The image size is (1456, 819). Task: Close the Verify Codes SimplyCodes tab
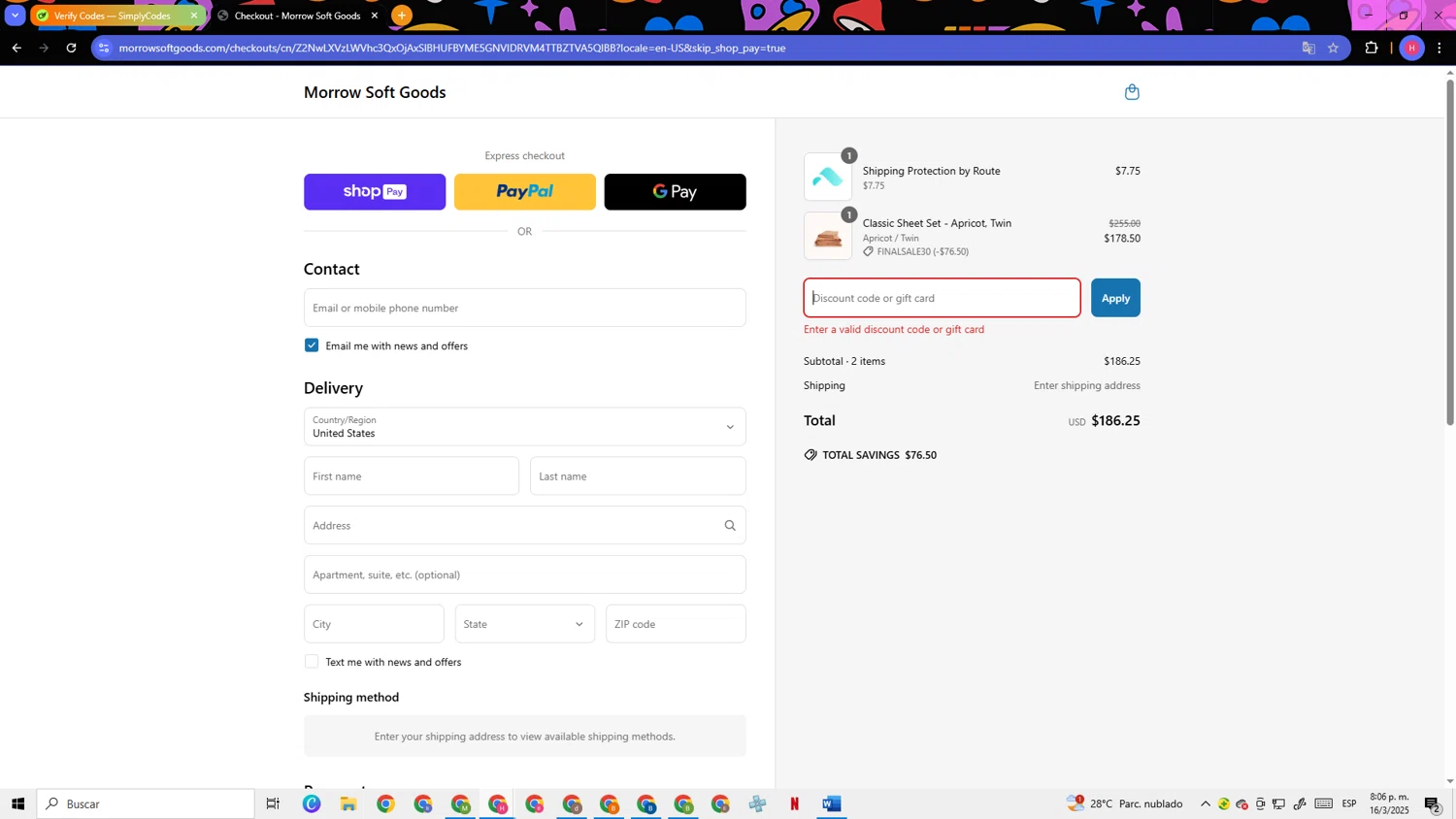tap(194, 16)
